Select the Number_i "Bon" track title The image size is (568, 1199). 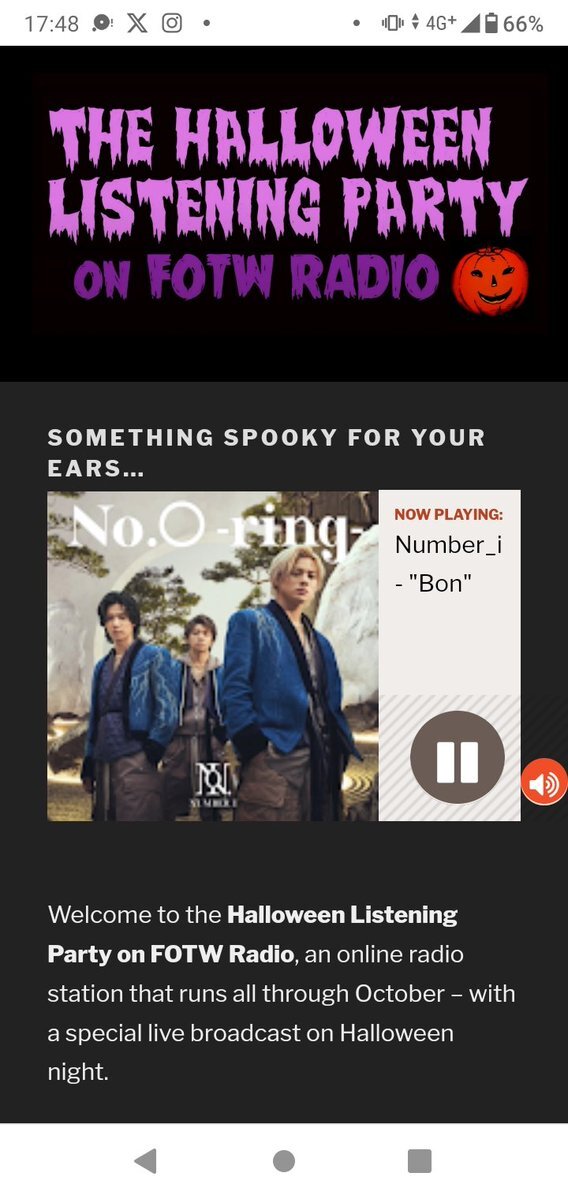pyautogui.click(x=449, y=564)
